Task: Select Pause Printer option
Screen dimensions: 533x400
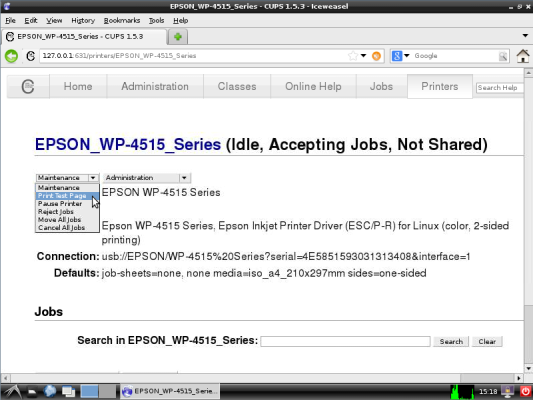Action: point(67,204)
